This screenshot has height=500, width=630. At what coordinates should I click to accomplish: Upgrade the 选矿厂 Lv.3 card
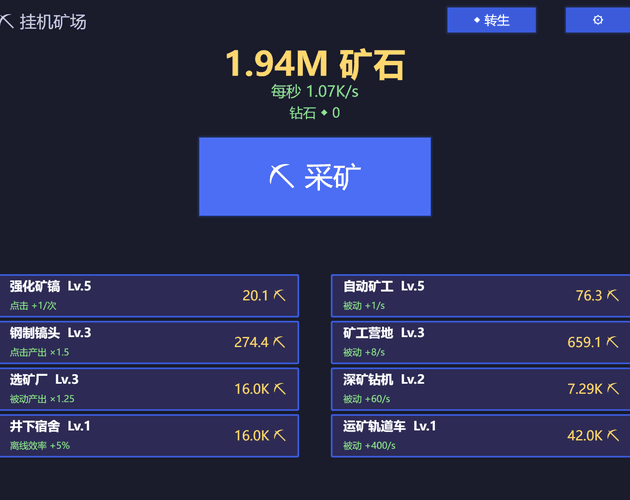(149, 389)
